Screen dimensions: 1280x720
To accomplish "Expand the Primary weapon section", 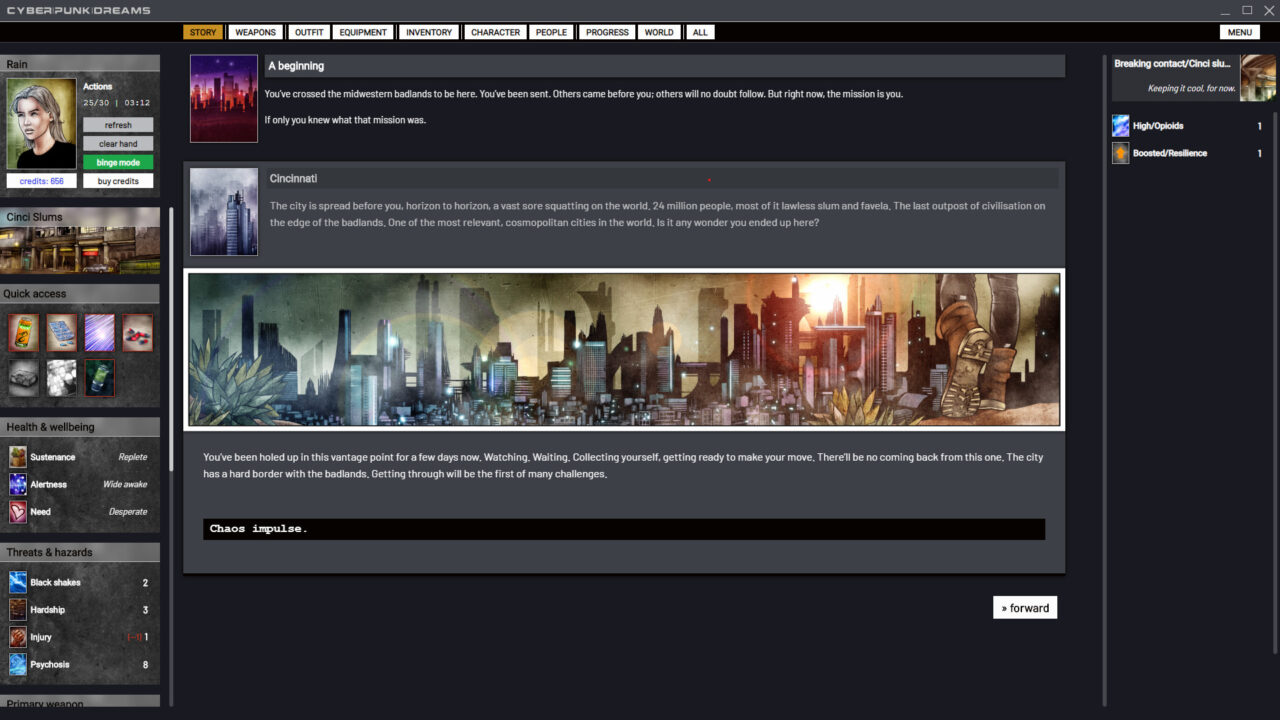I will pos(80,702).
